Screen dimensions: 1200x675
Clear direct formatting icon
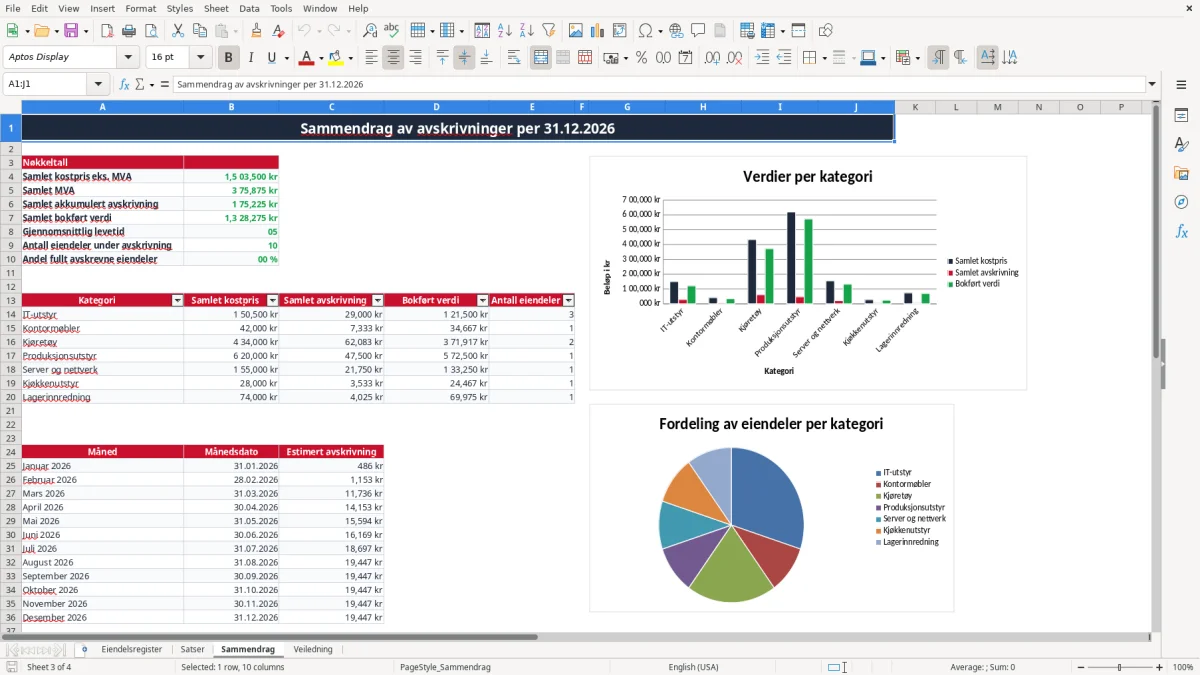point(278,31)
